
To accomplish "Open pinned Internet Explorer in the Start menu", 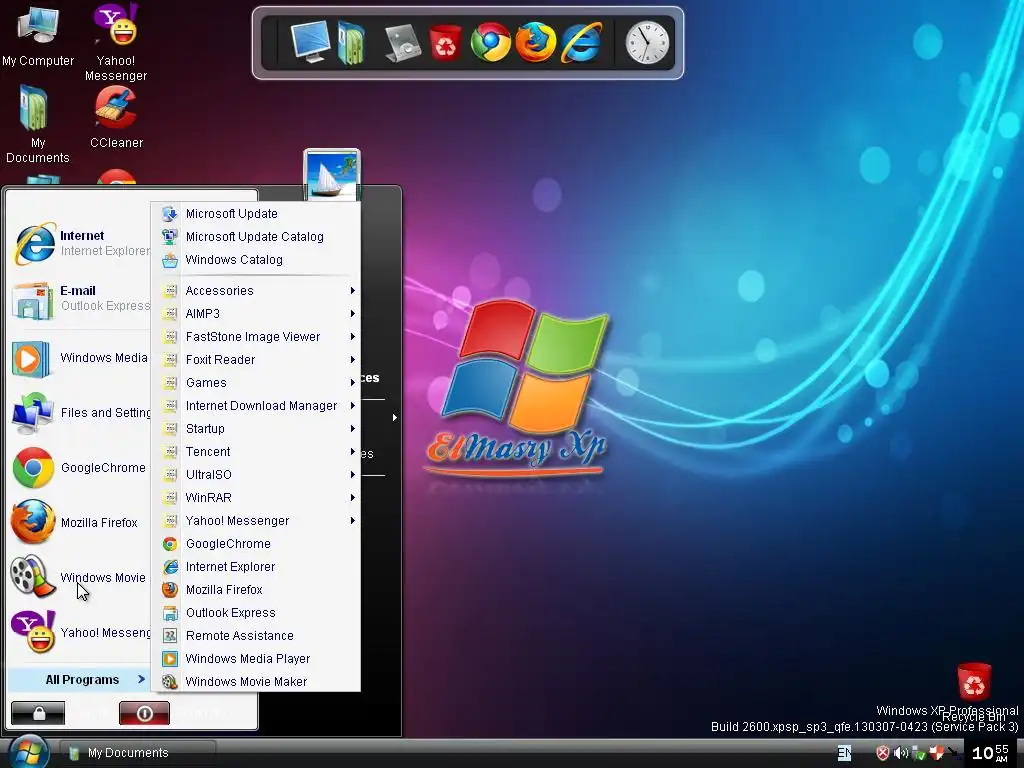I will (80, 243).
